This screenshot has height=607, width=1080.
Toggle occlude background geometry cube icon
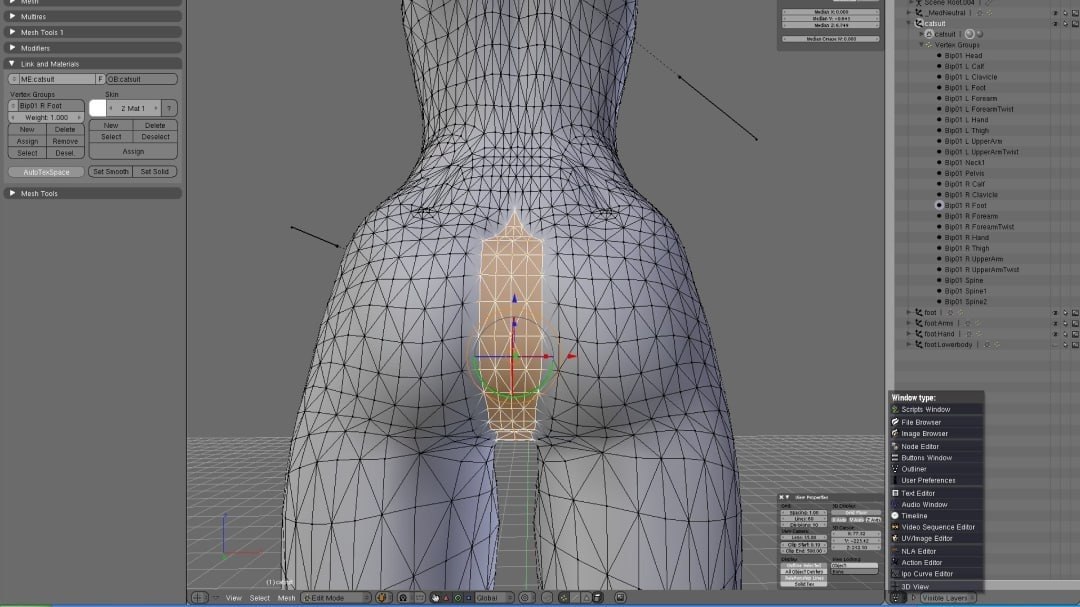[x=596, y=597]
